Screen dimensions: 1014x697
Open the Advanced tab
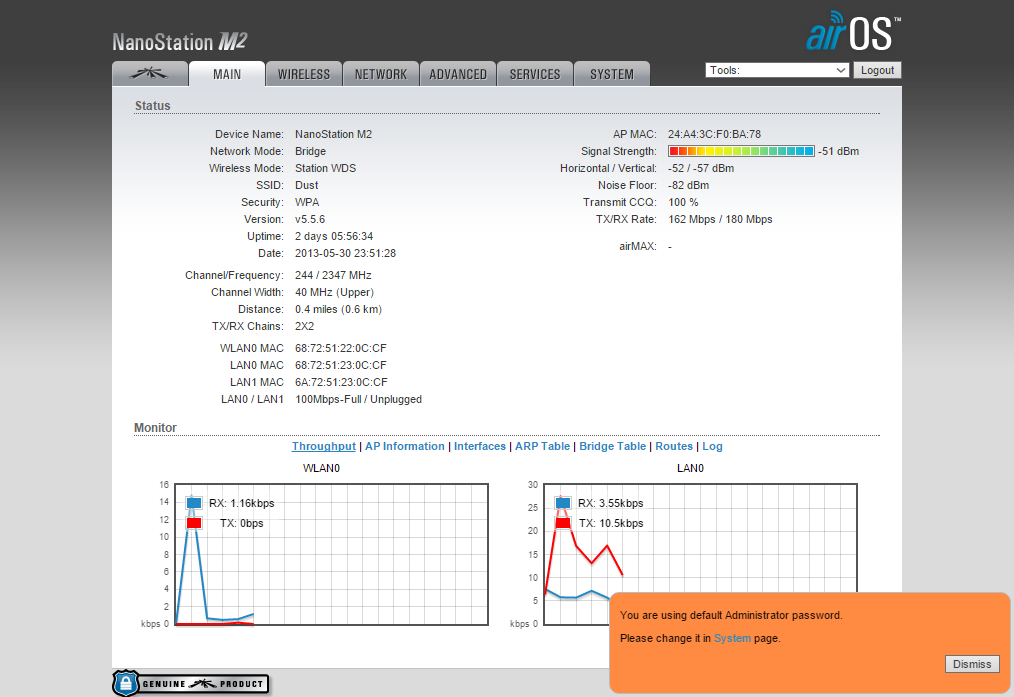458,74
